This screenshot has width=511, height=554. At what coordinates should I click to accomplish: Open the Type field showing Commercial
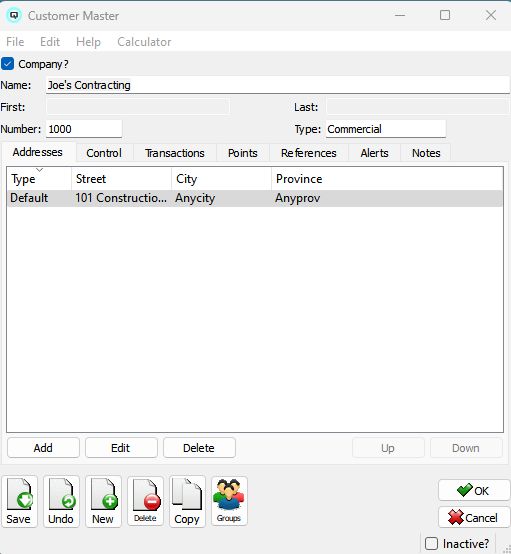point(386,129)
